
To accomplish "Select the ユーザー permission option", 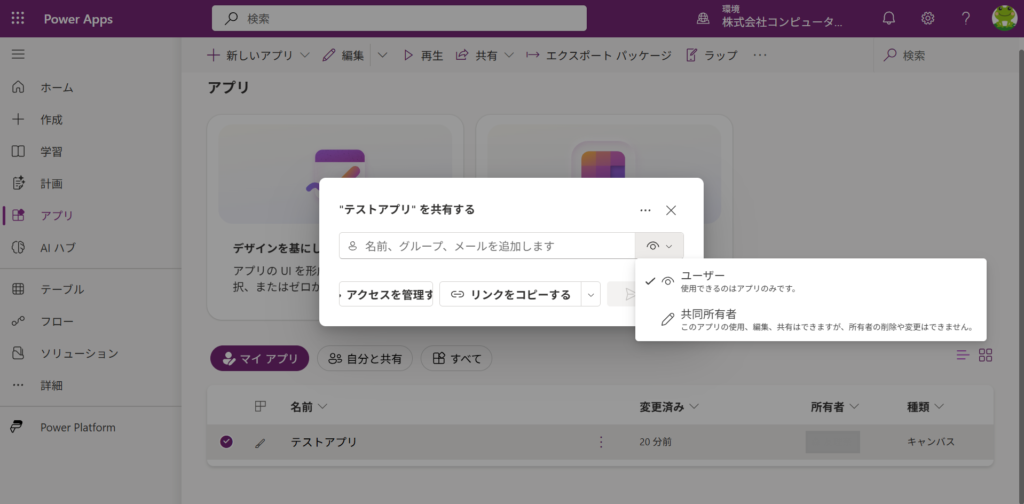I will 810,280.
